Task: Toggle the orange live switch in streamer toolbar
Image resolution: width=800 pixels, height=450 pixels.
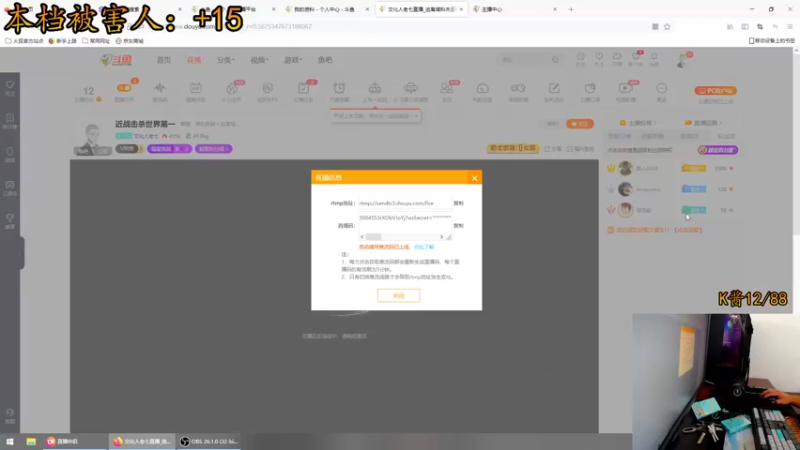Action: [x=124, y=88]
